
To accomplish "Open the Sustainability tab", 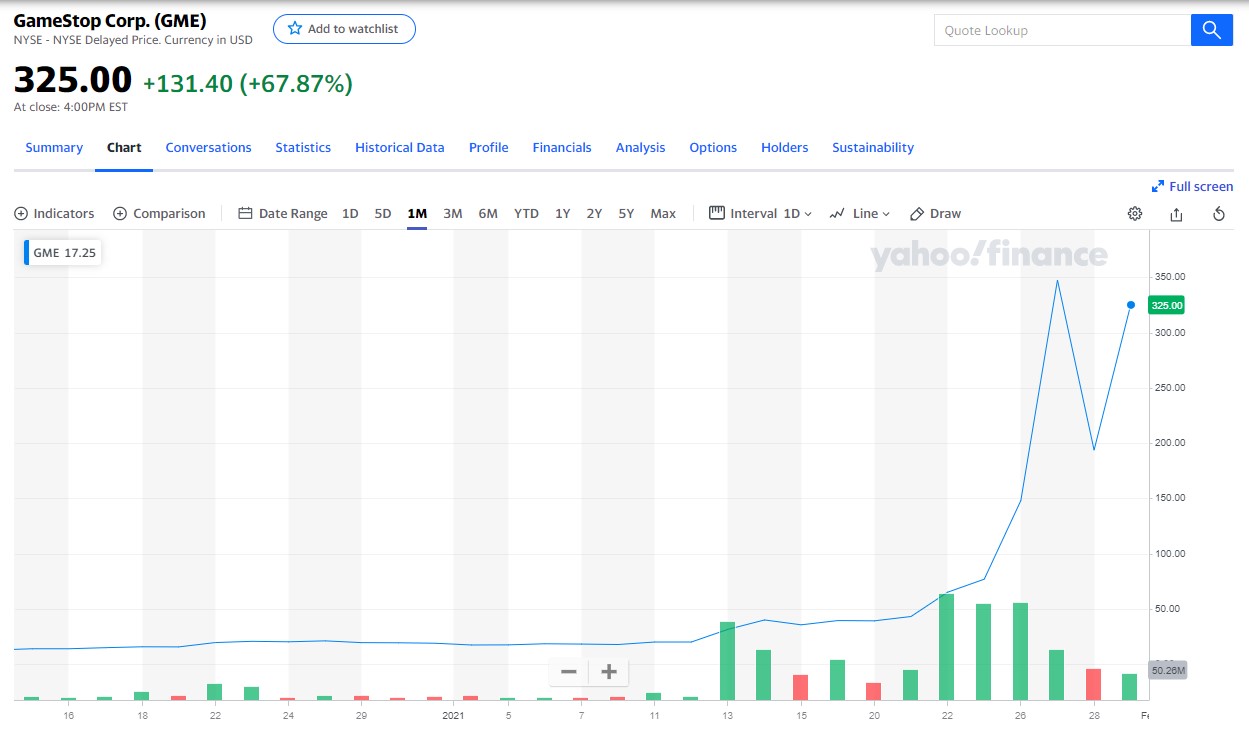I will click(x=873, y=147).
